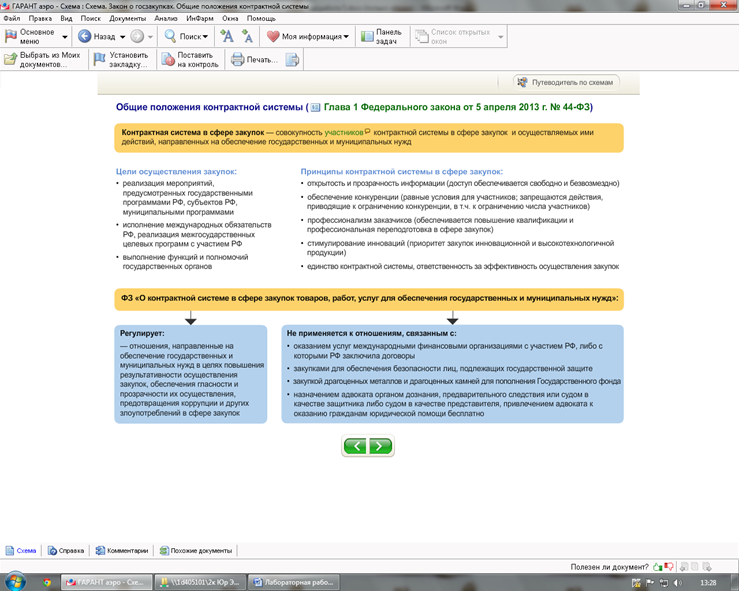Click heading Цели осуществления закупок:

pyautogui.click(x=176, y=172)
